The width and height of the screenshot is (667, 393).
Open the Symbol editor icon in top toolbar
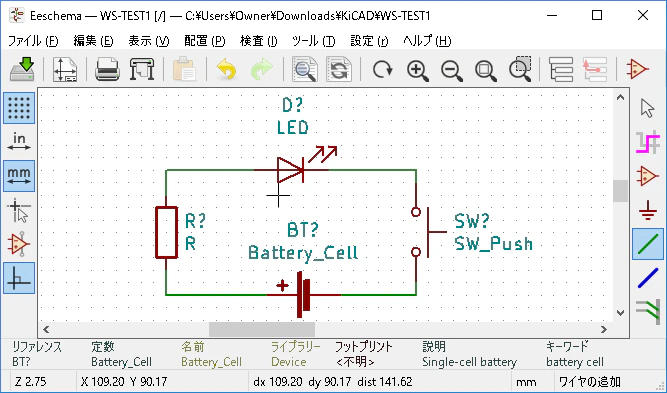(637, 69)
